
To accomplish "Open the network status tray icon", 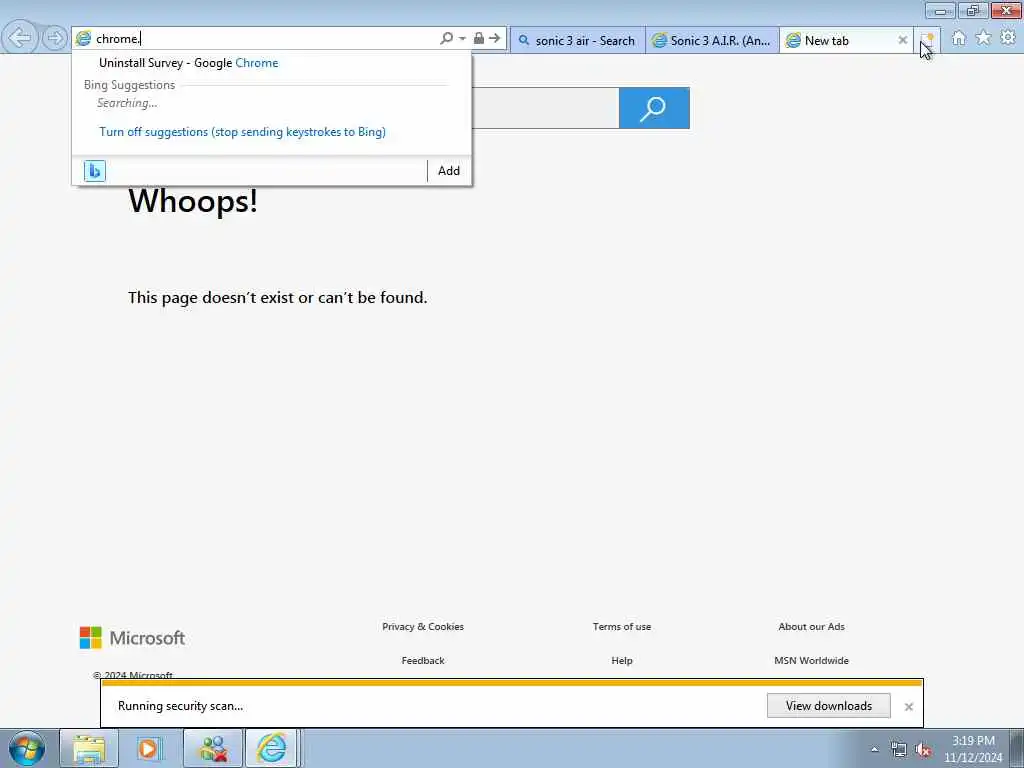I will pos(899,750).
